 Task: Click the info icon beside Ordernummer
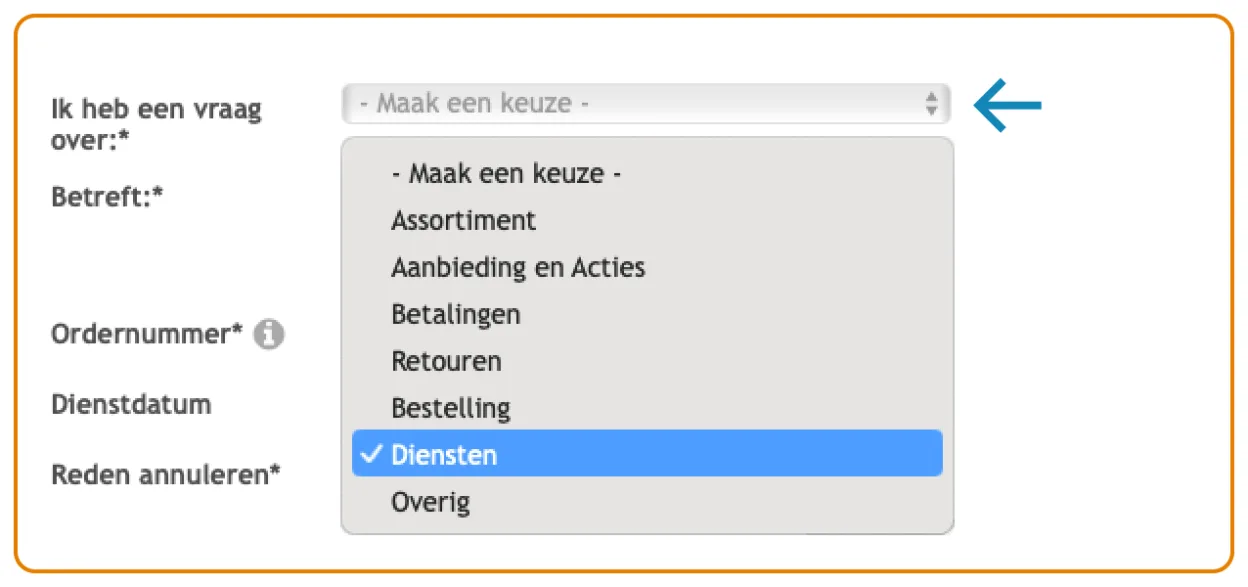268,335
